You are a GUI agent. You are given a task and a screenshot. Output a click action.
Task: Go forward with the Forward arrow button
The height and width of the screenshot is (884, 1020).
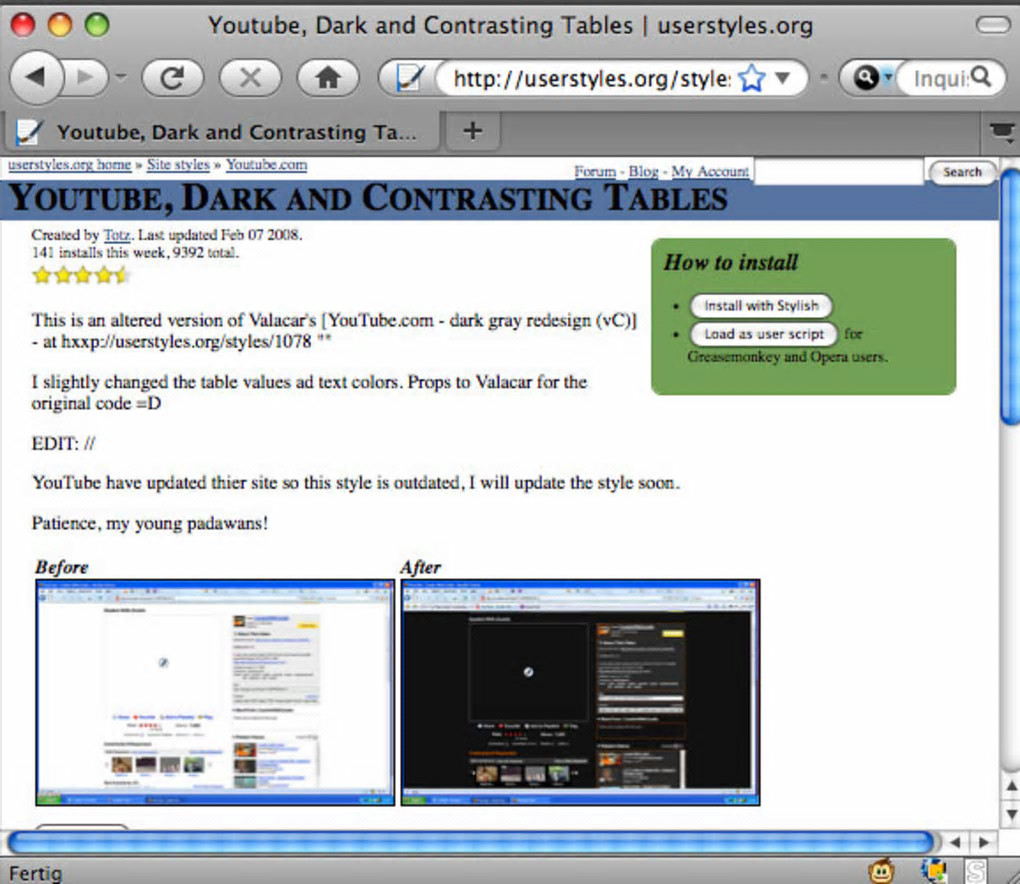coord(87,77)
